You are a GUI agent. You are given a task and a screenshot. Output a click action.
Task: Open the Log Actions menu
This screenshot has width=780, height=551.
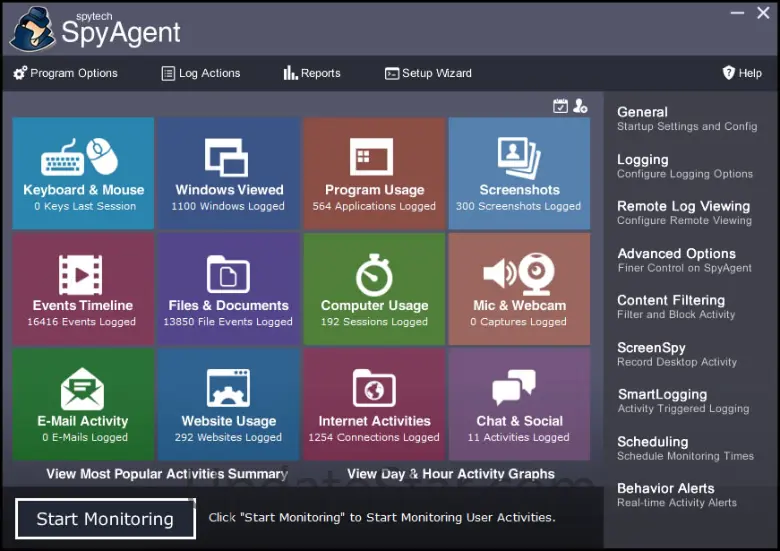201,73
